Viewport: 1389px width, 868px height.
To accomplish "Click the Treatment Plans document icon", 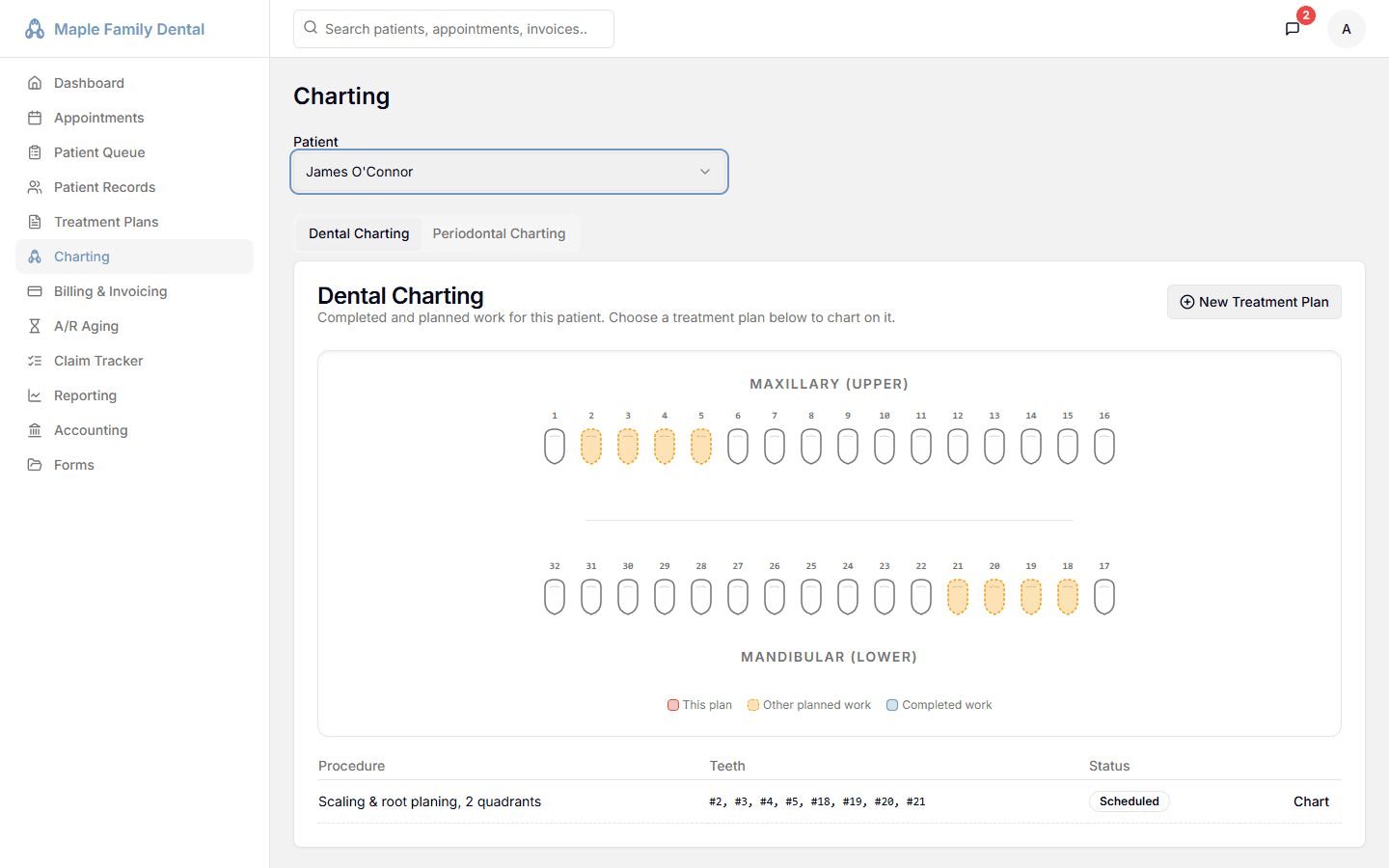I will (35, 222).
